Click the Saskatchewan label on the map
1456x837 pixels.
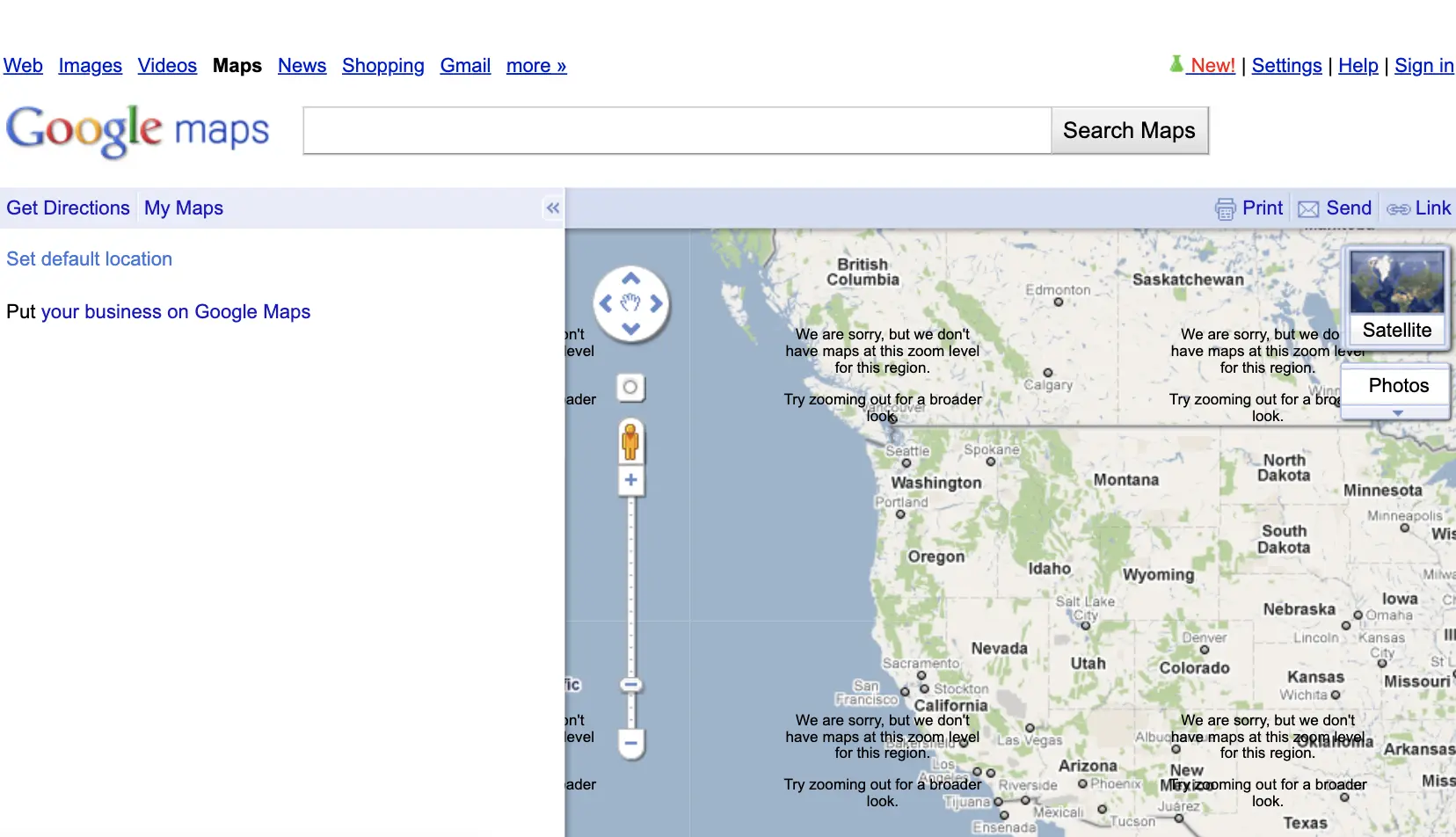[x=1188, y=280]
